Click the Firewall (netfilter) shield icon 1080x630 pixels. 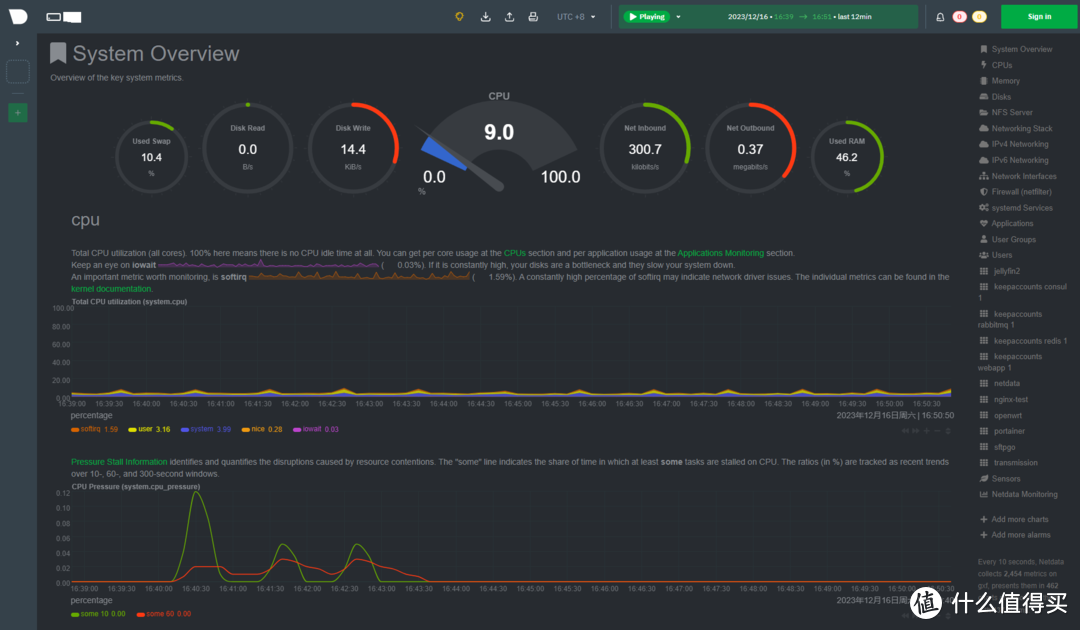[984, 191]
